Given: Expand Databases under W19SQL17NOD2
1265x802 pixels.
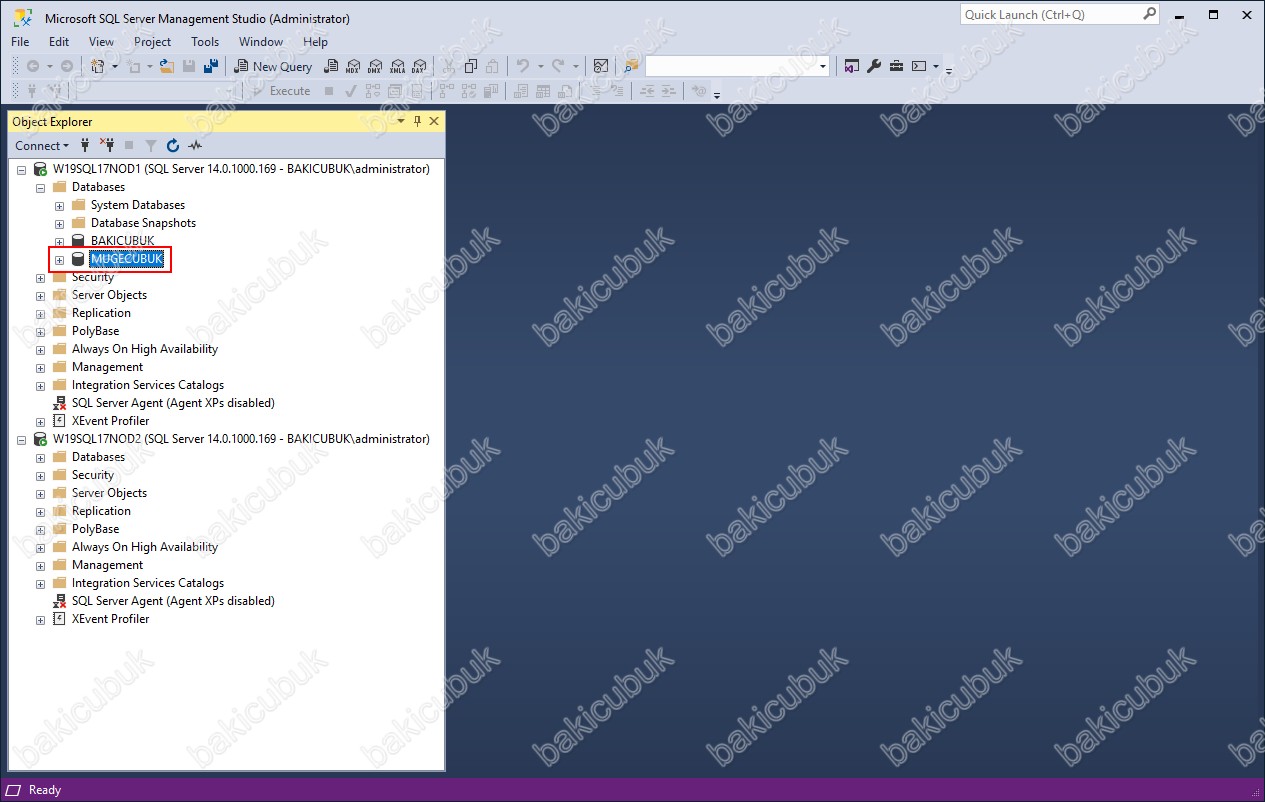Looking at the screenshot, I should [x=40, y=458].
